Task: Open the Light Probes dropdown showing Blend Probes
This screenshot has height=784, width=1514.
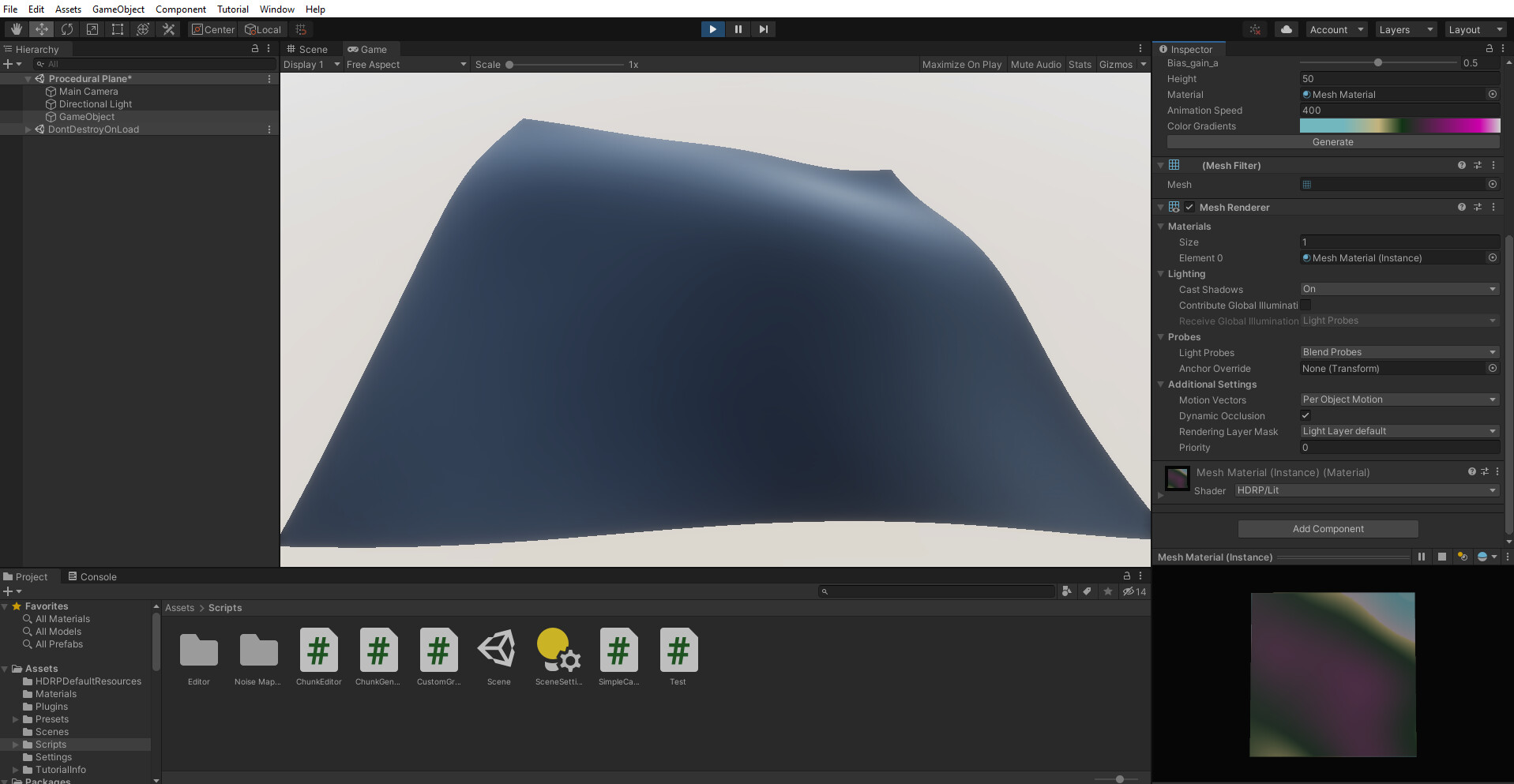Action: pos(1399,352)
